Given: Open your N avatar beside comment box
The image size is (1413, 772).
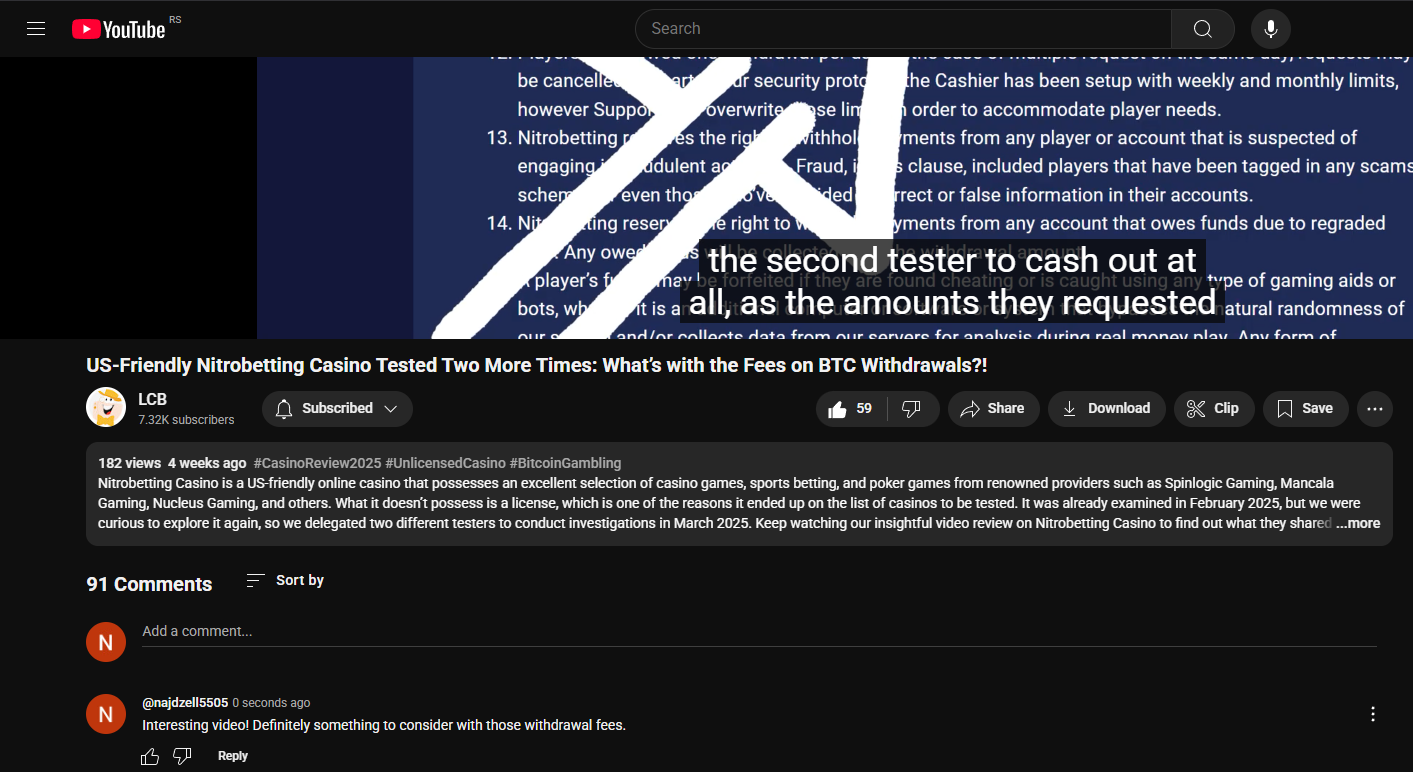Looking at the screenshot, I should [106, 642].
